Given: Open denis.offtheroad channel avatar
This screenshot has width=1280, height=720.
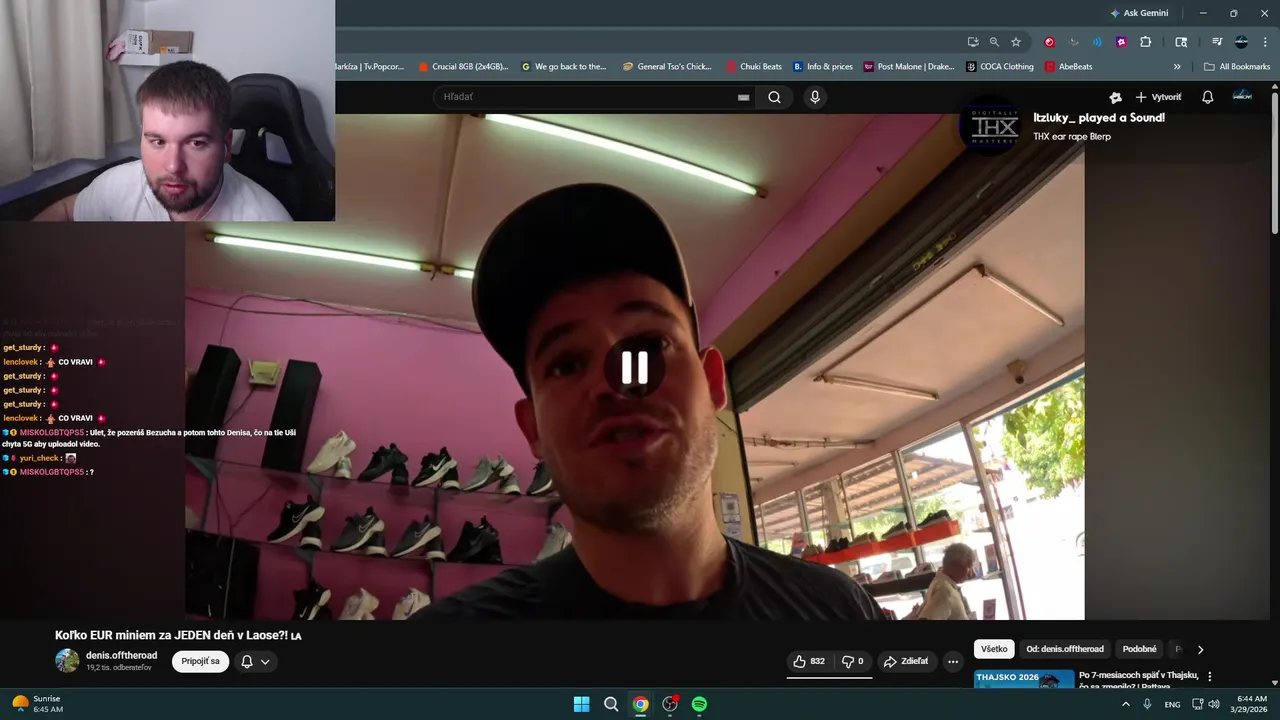Looking at the screenshot, I should coord(67,660).
